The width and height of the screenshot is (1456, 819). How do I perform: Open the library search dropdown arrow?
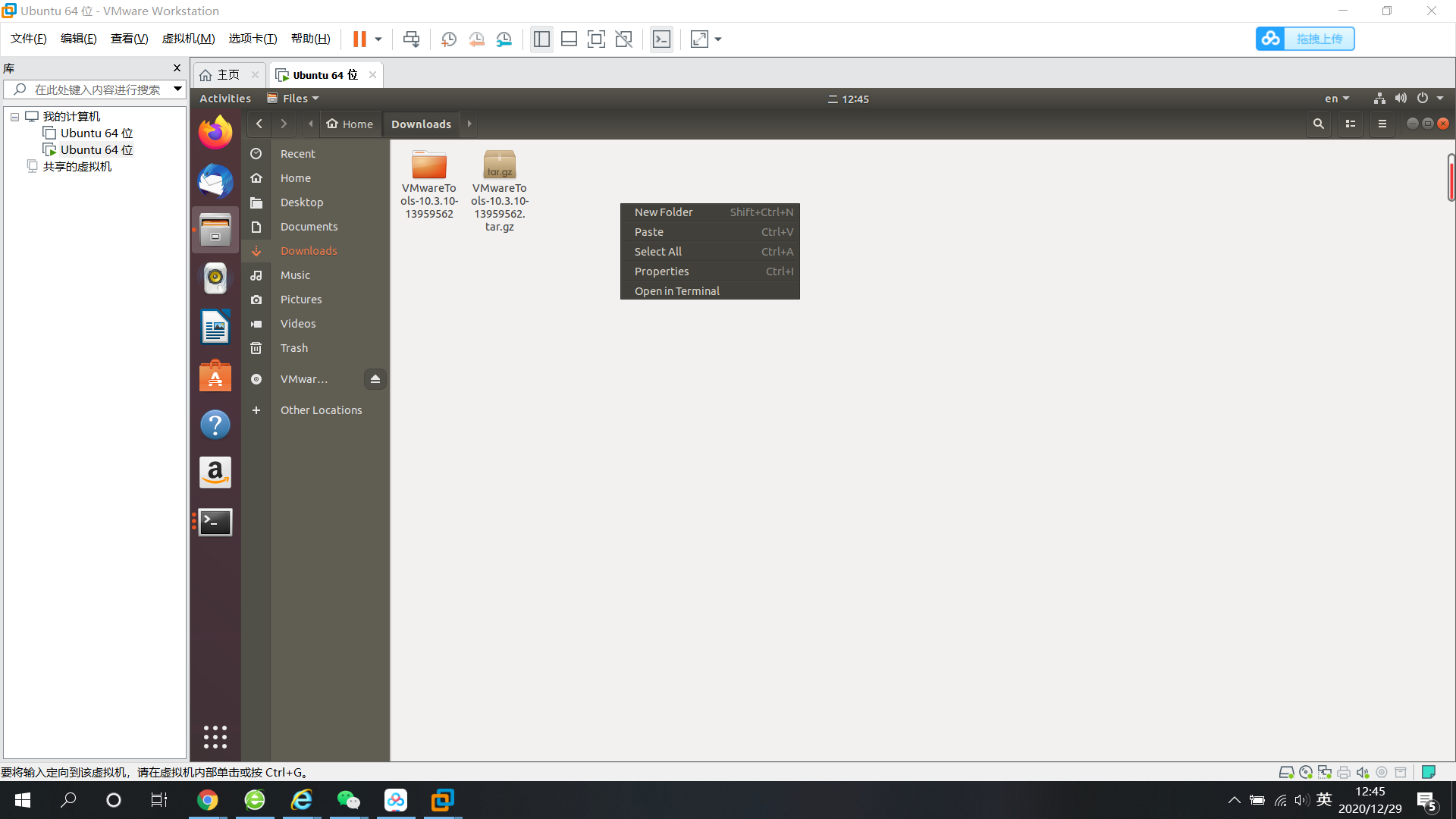[x=177, y=89]
